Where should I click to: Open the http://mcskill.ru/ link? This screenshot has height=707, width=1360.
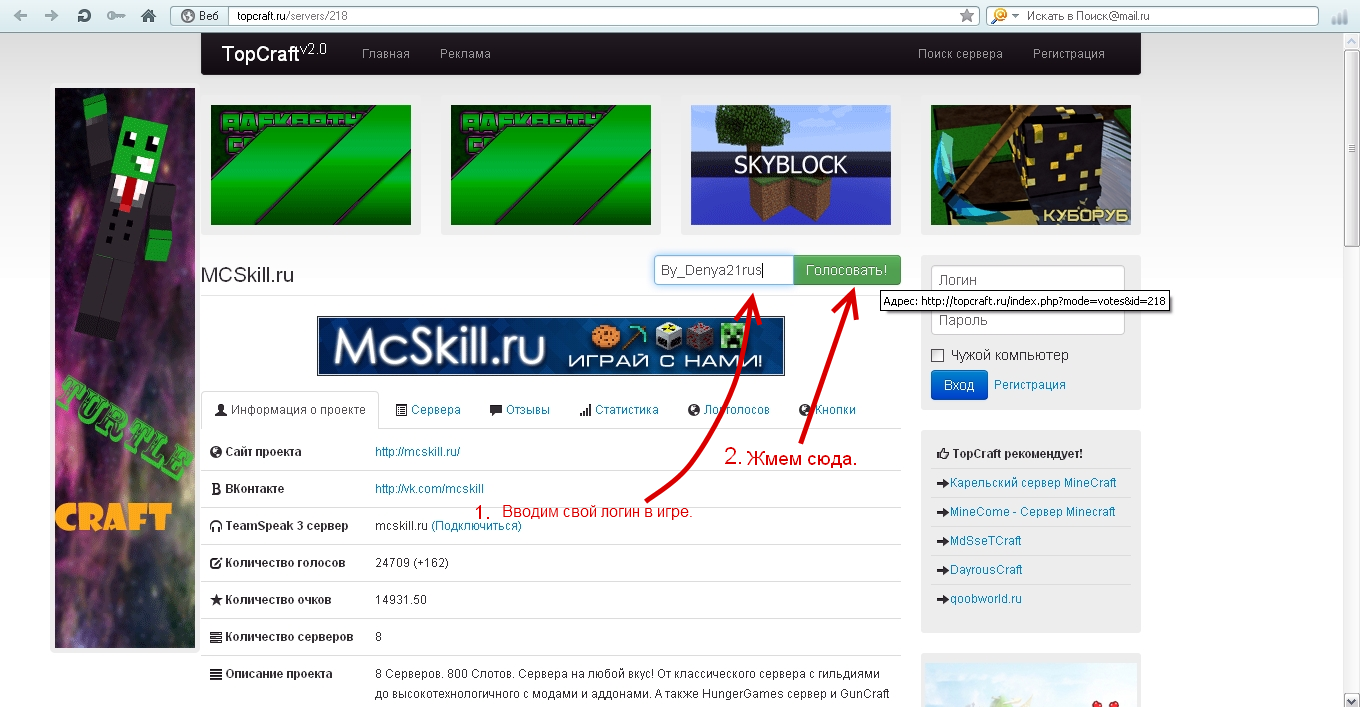point(417,452)
